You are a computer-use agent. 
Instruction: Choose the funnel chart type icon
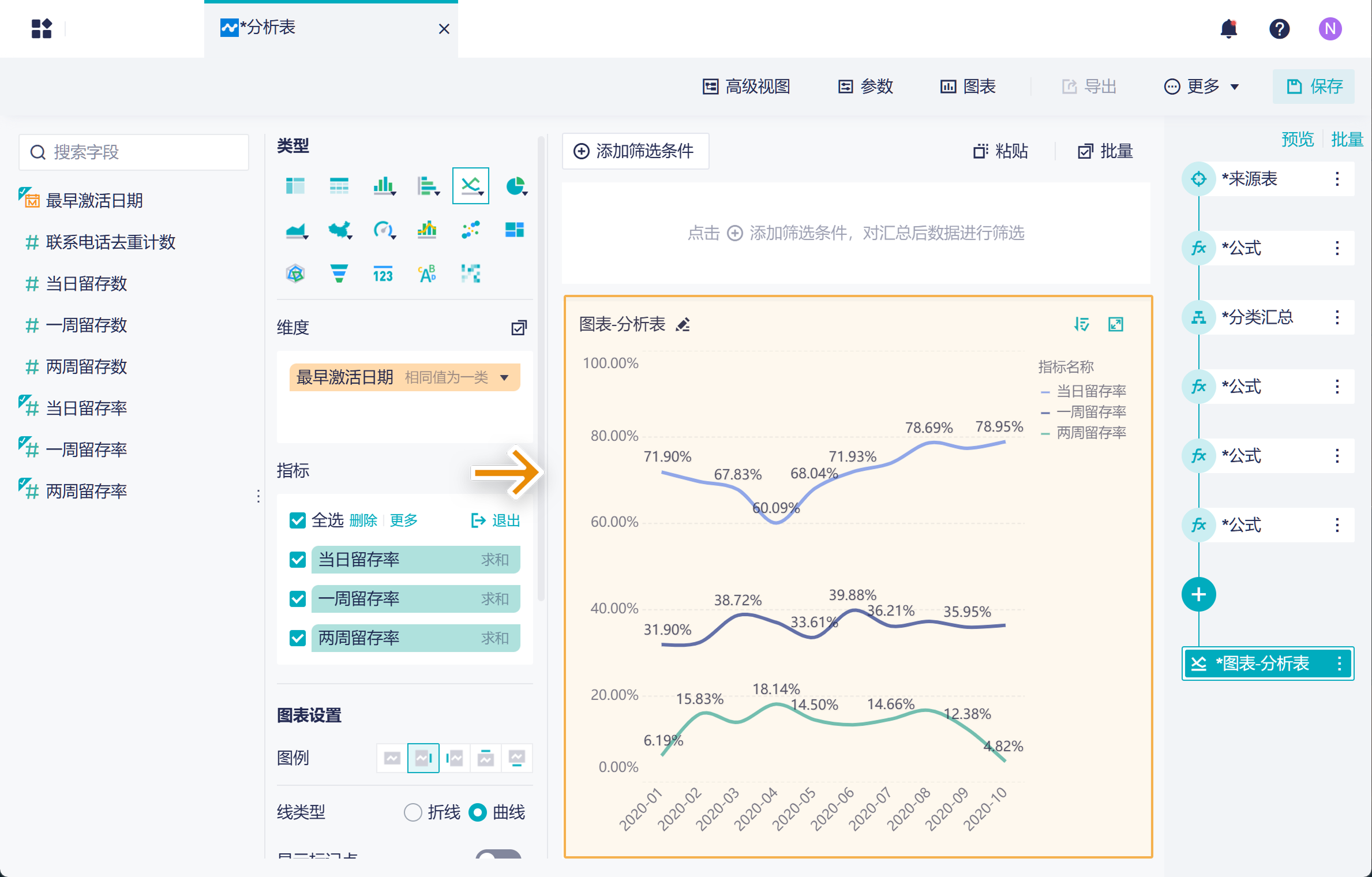coord(339,273)
